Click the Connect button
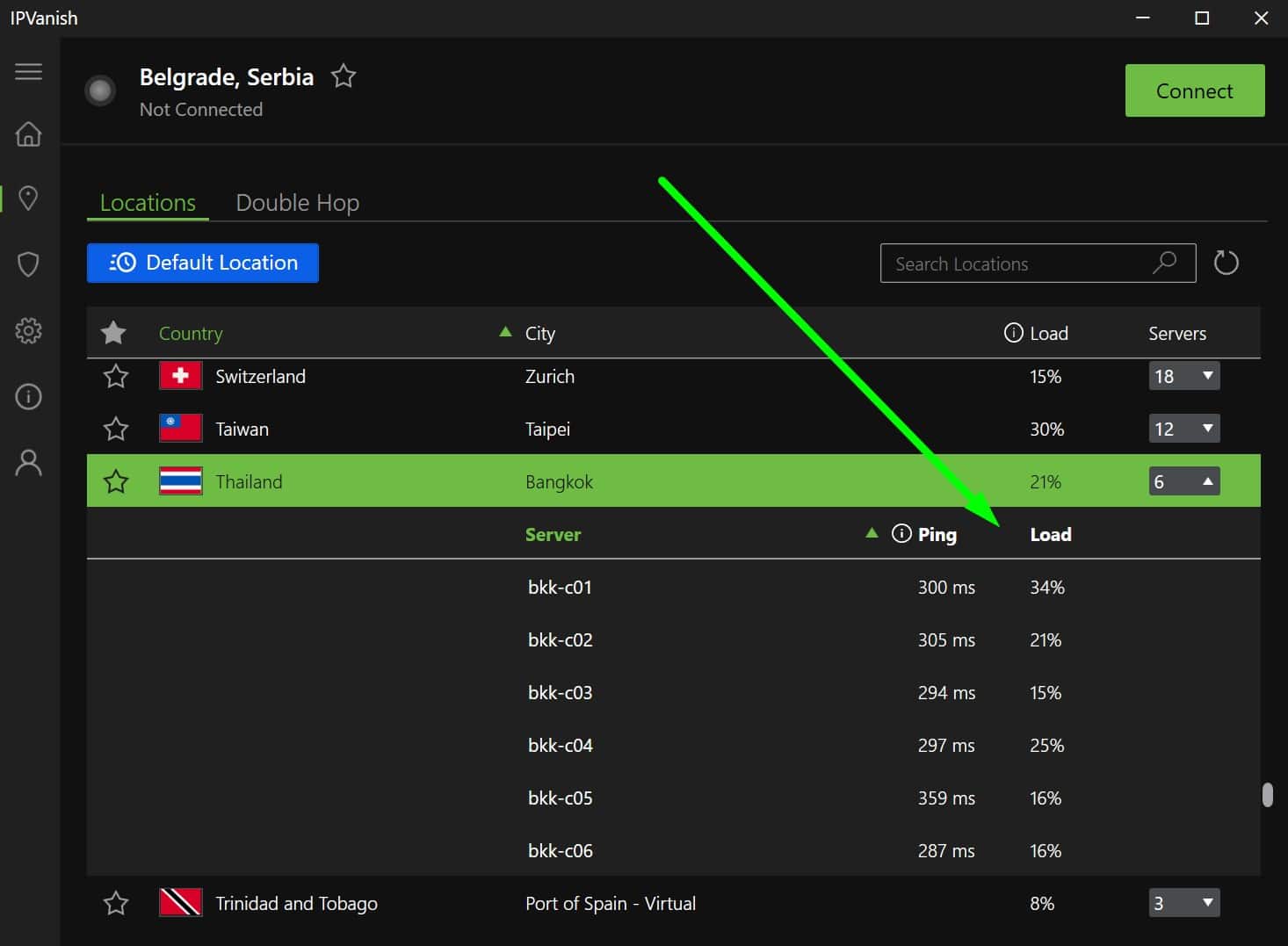This screenshot has height=946, width=1288. (1195, 90)
